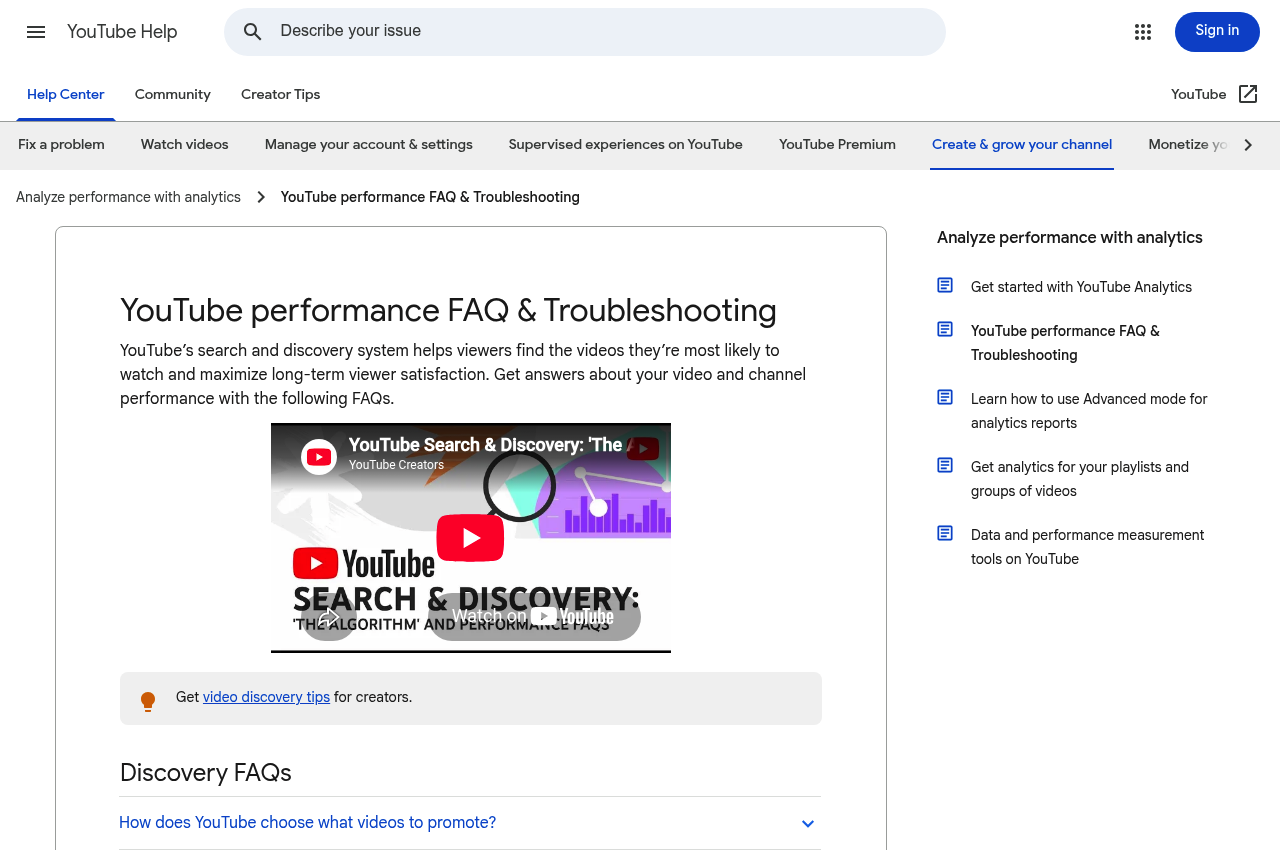This screenshot has width=1280, height=850.
Task: Click the Analyze performance with analytics sidebar heading
Action: point(1070,238)
